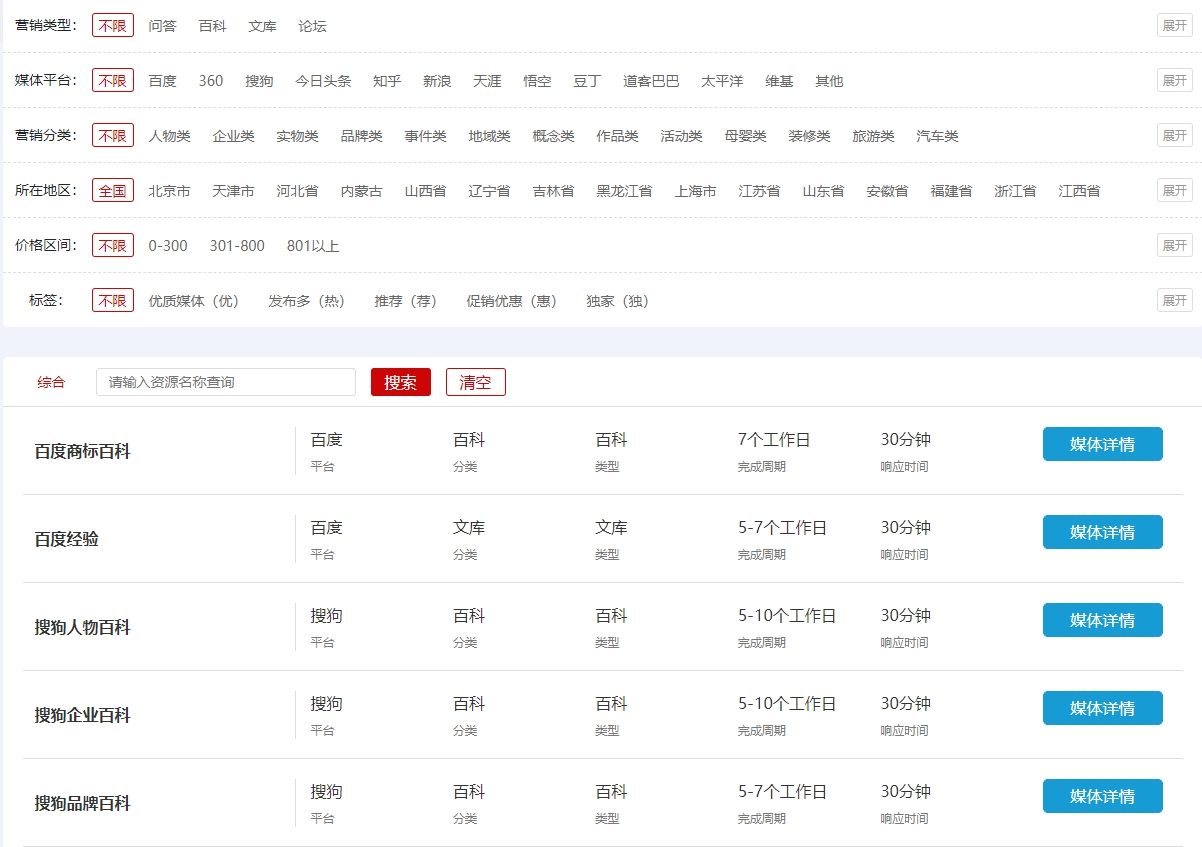Select the 优质媒体（优） tag
Viewport: 1202px width, 847px height.
[194, 301]
